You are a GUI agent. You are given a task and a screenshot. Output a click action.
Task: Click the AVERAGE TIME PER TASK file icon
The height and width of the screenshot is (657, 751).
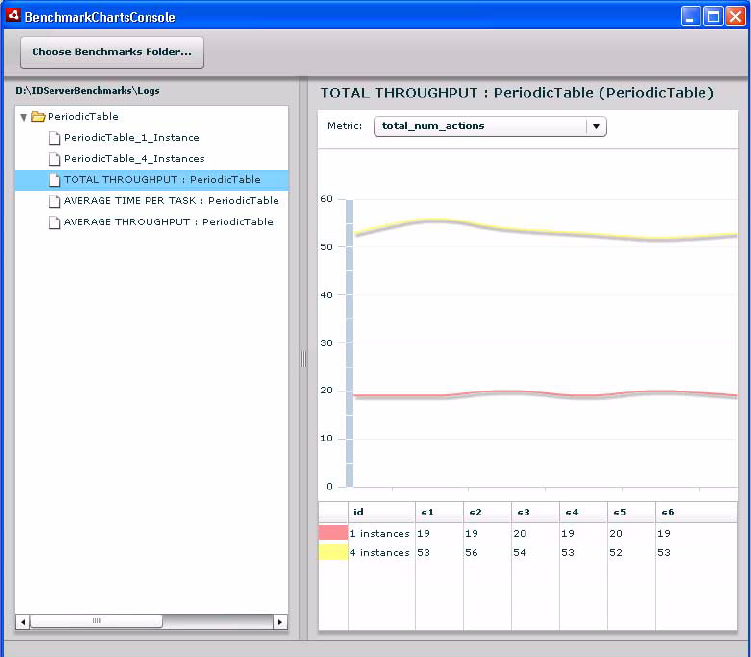tap(55, 201)
